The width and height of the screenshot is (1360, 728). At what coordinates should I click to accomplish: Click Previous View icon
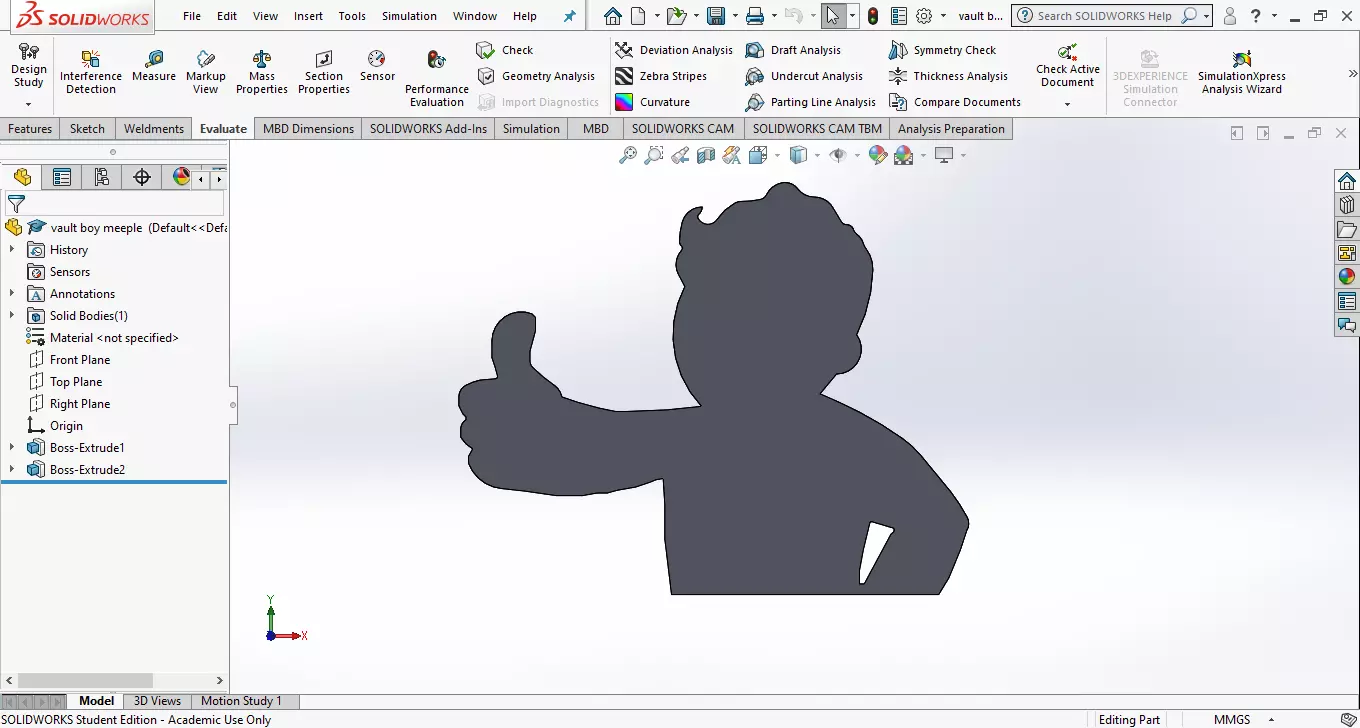point(680,155)
